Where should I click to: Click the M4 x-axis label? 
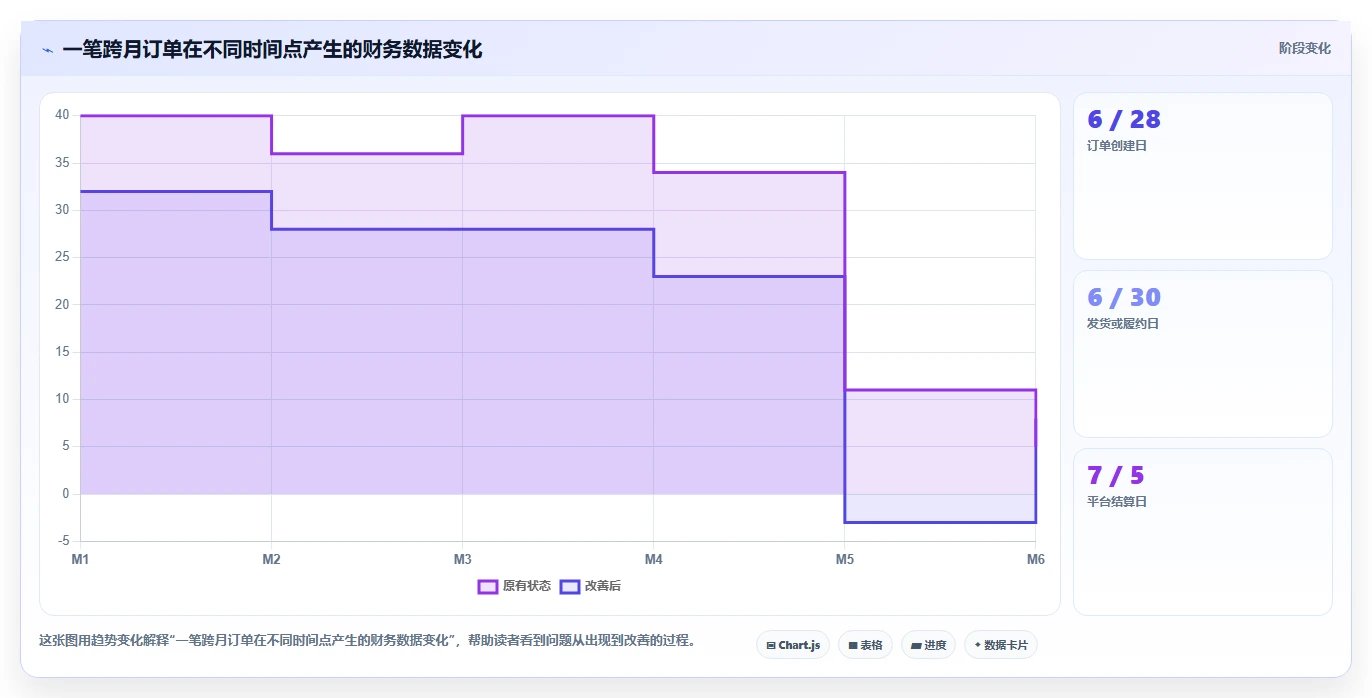tap(653, 559)
